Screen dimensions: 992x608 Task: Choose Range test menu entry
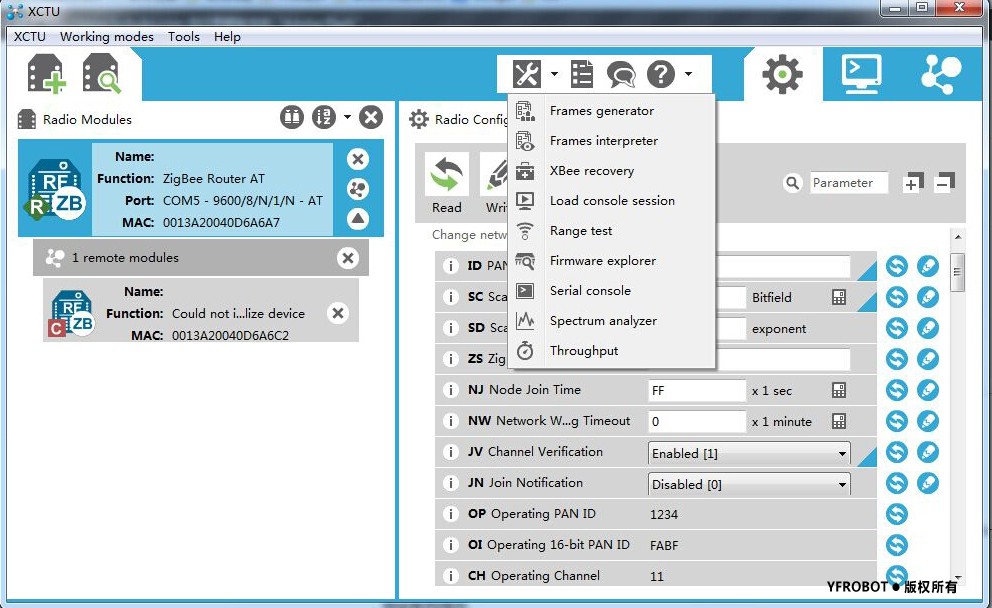coord(581,231)
